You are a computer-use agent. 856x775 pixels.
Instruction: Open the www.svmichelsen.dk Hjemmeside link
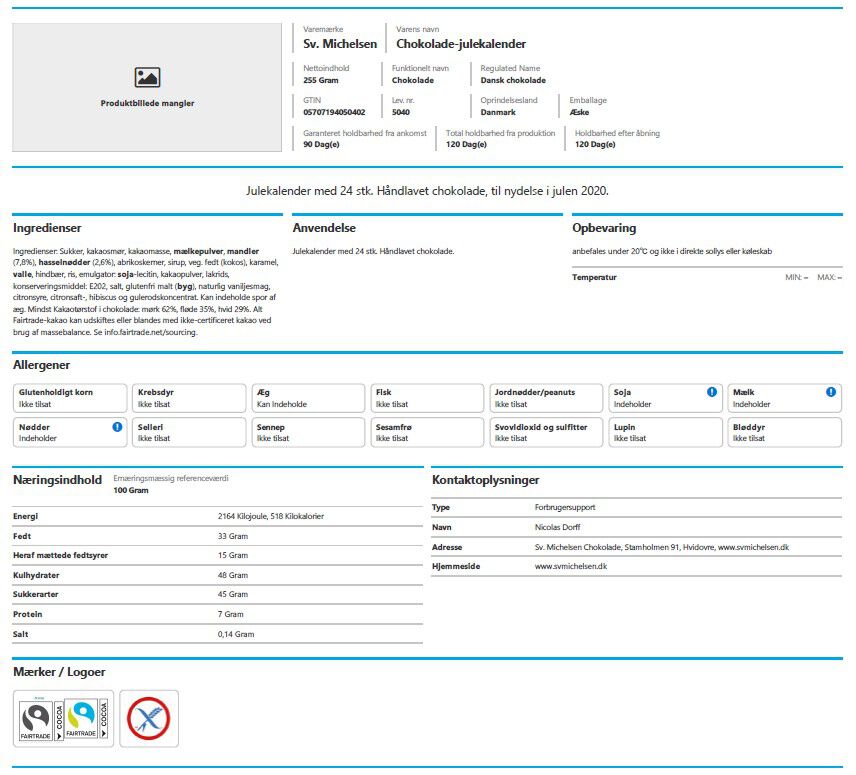coord(570,567)
